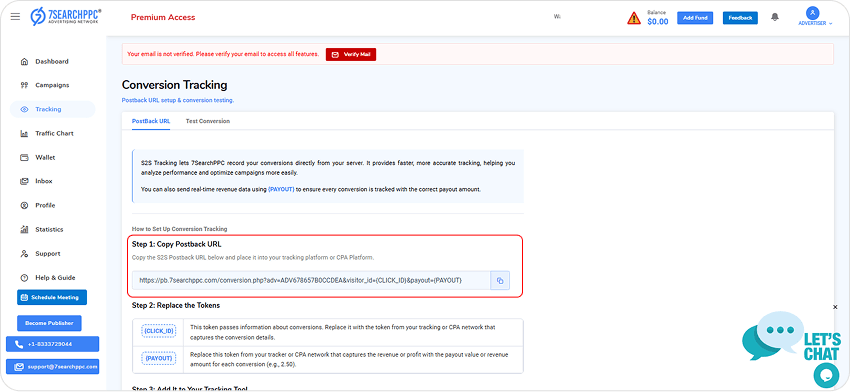
Task: Click the Verify Mail button
Action: point(351,54)
